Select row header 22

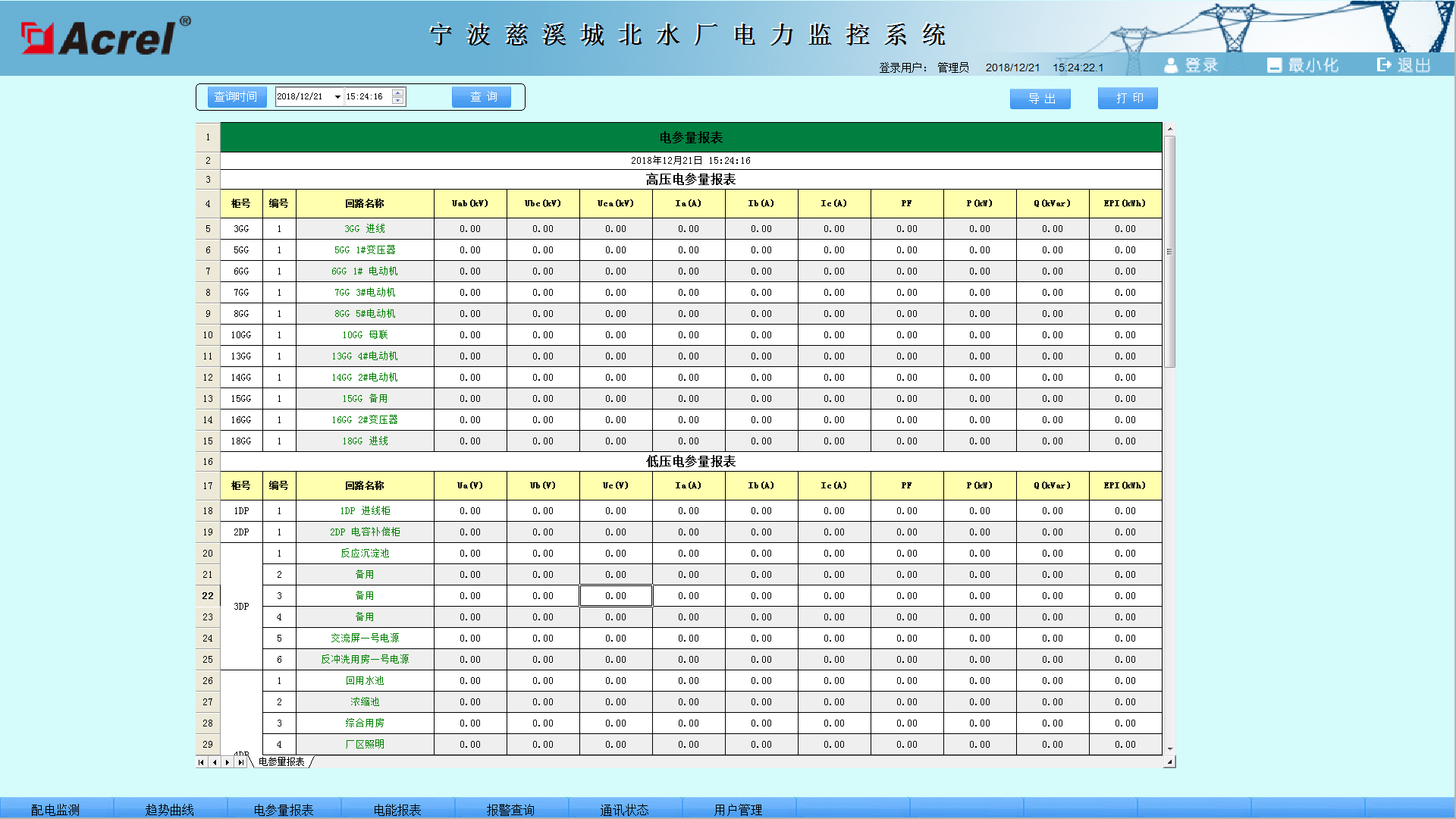208,596
